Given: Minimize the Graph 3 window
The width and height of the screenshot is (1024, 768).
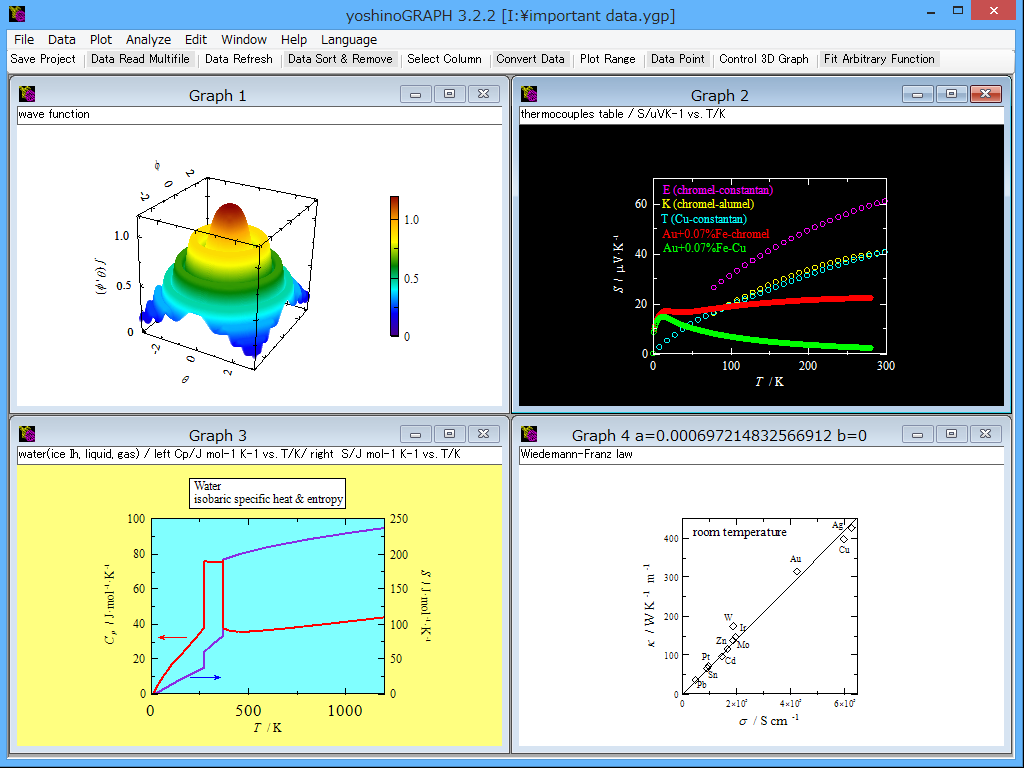Looking at the screenshot, I should pos(415,434).
